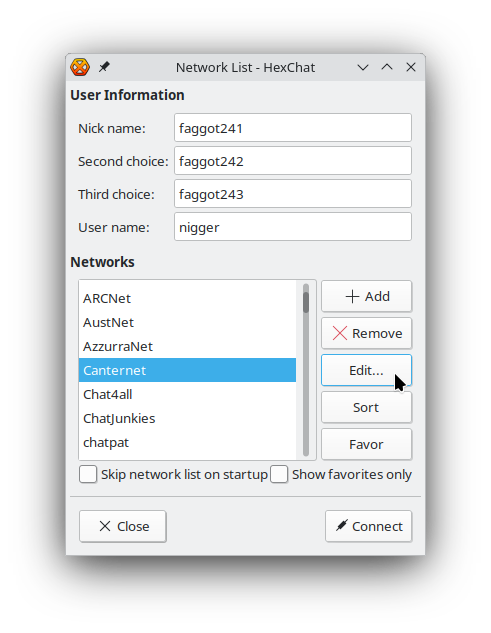Image resolution: width=491 pixels, height=633 pixels.
Task: Open Edit dialog for selected network
Action: tap(366, 370)
